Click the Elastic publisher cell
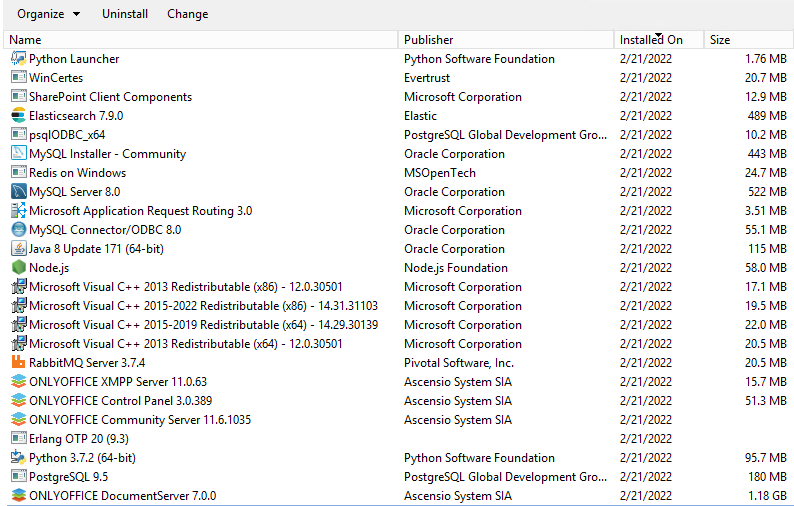The image size is (794, 506). tap(420, 115)
